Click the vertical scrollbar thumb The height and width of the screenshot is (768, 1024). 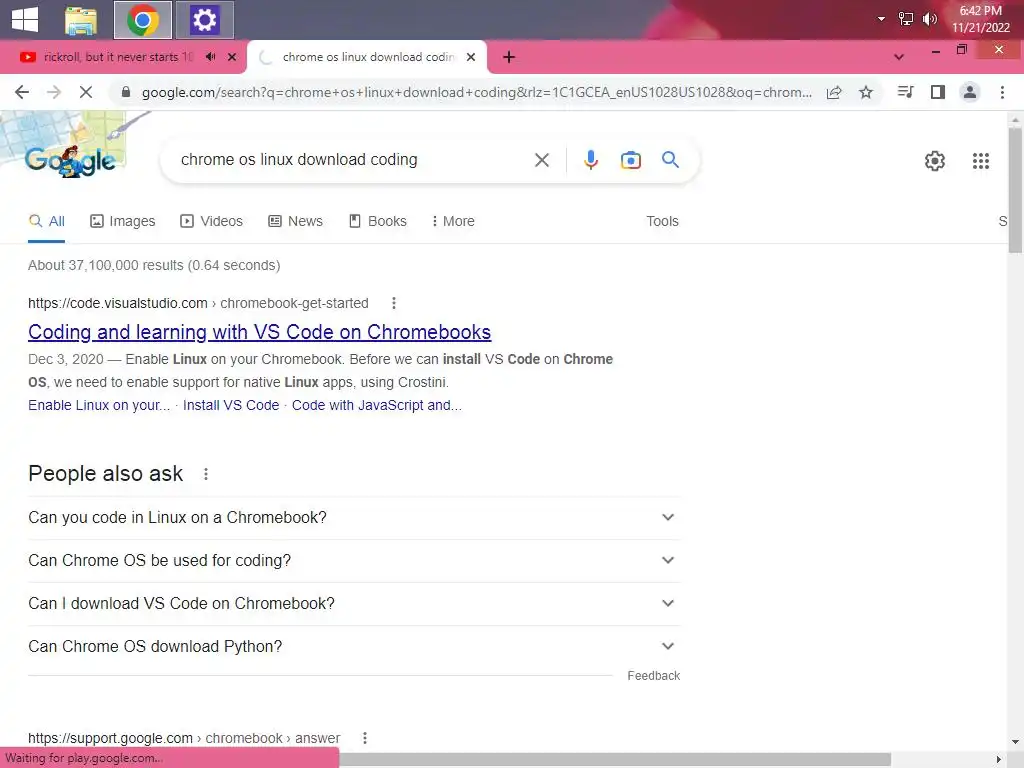1015,189
